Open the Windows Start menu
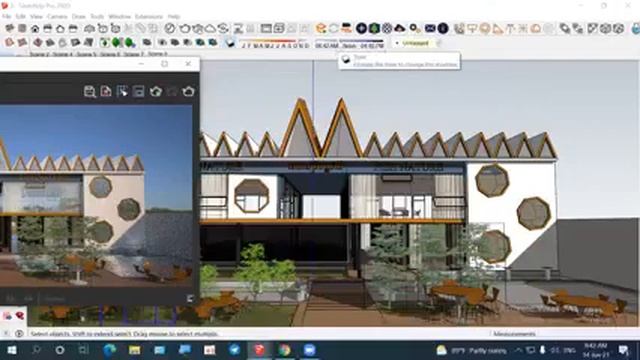The width and height of the screenshot is (640, 360). click(12, 350)
